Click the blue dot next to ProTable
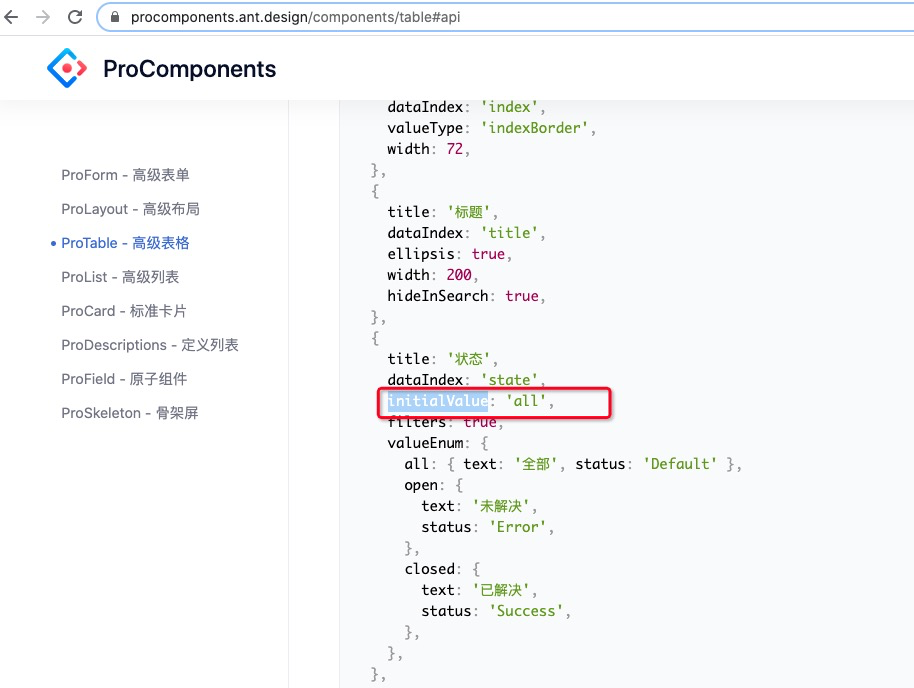The height and width of the screenshot is (688, 914). [53, 243]
